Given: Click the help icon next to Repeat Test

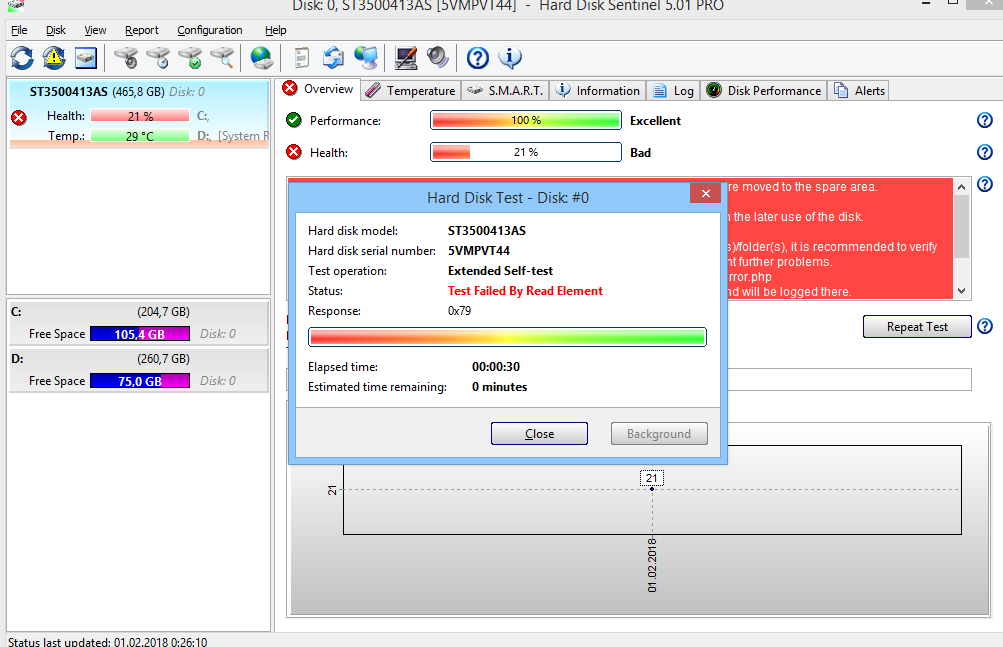Looking at the screenshot, I should pyautogui.click(x=985, y=326).
